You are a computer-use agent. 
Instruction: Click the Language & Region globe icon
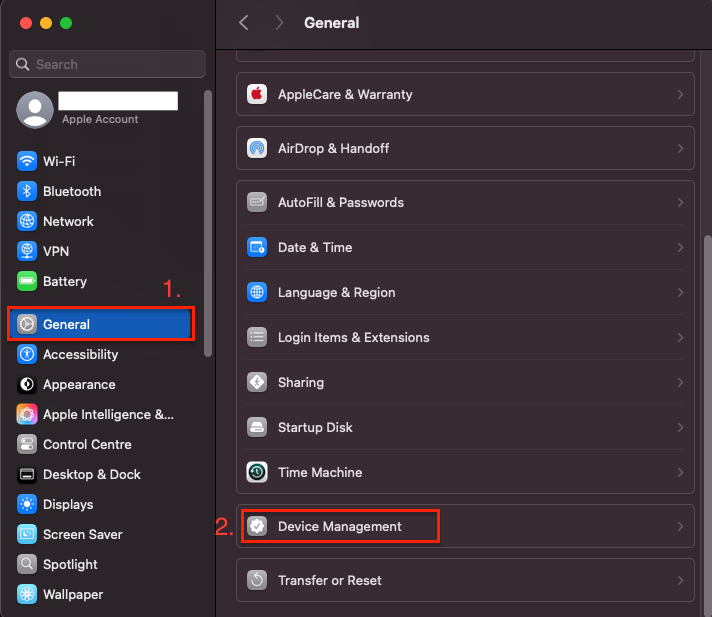coord(257,292)
